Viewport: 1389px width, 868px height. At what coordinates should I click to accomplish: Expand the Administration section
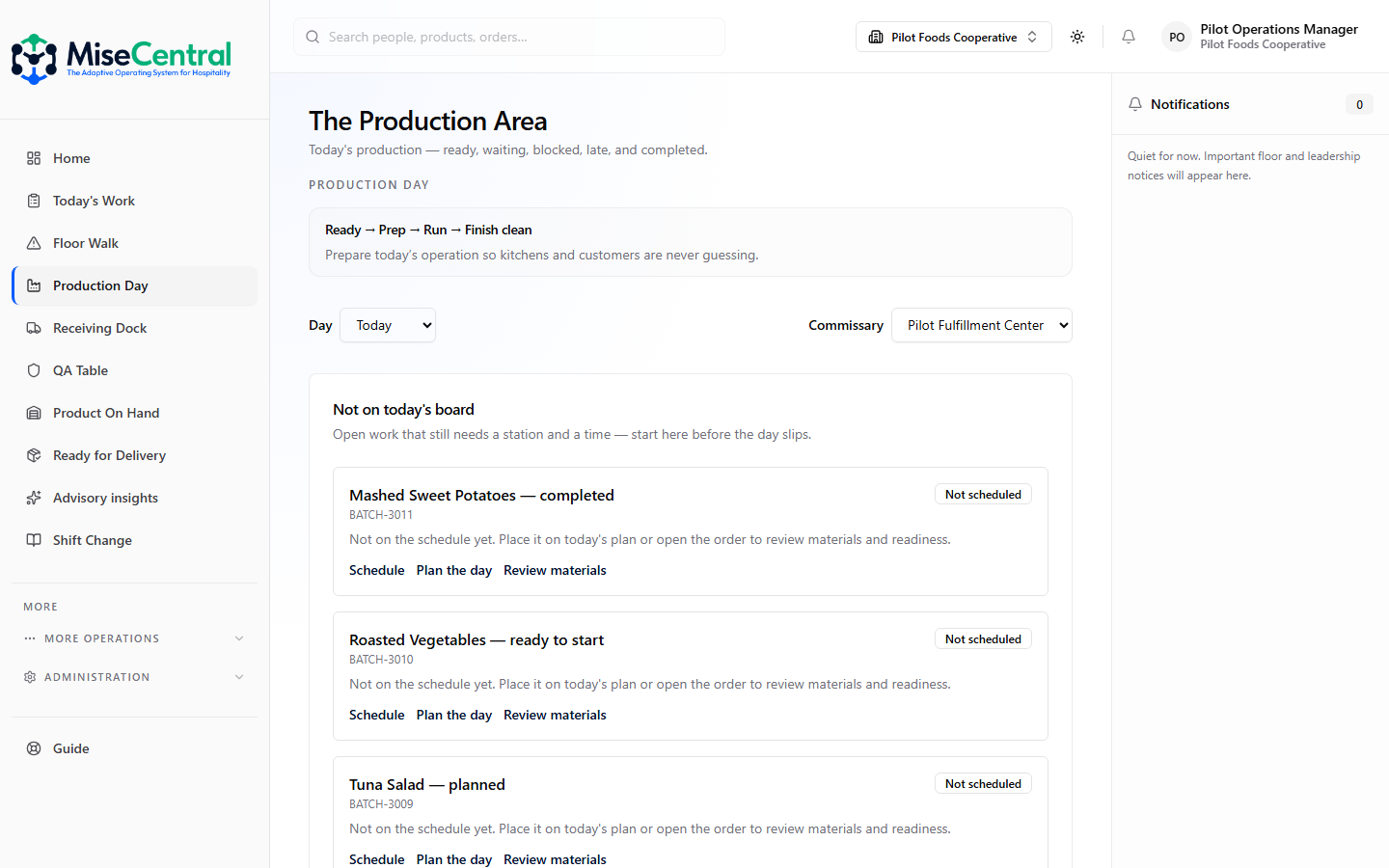135,677
